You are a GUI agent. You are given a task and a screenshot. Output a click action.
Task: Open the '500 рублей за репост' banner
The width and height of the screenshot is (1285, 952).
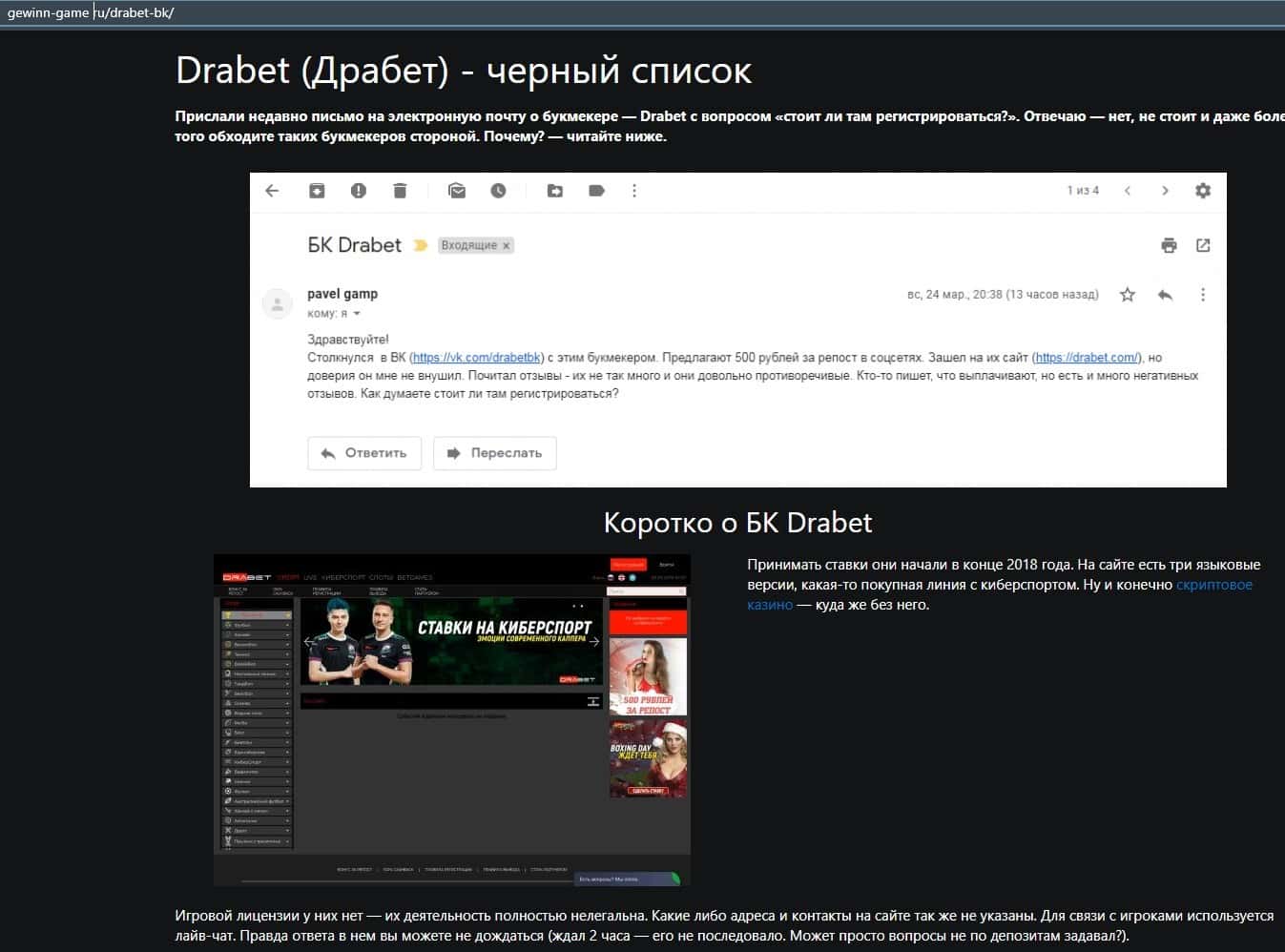648,677
